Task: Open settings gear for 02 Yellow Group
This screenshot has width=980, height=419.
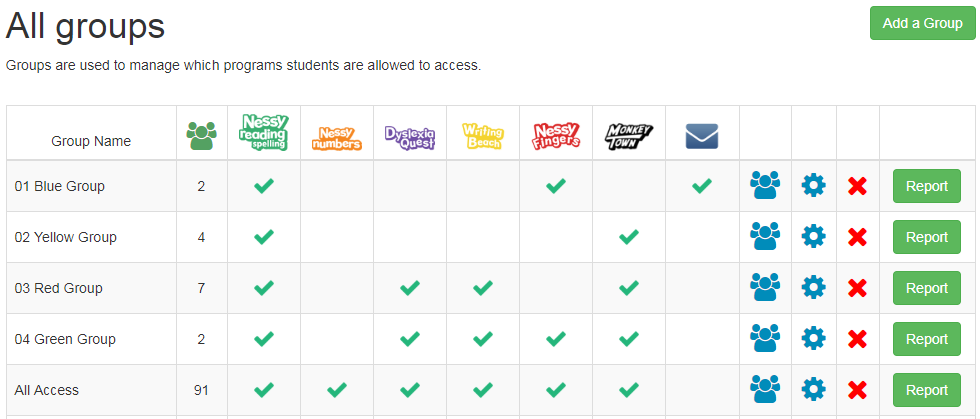Action: click(813, 237)
